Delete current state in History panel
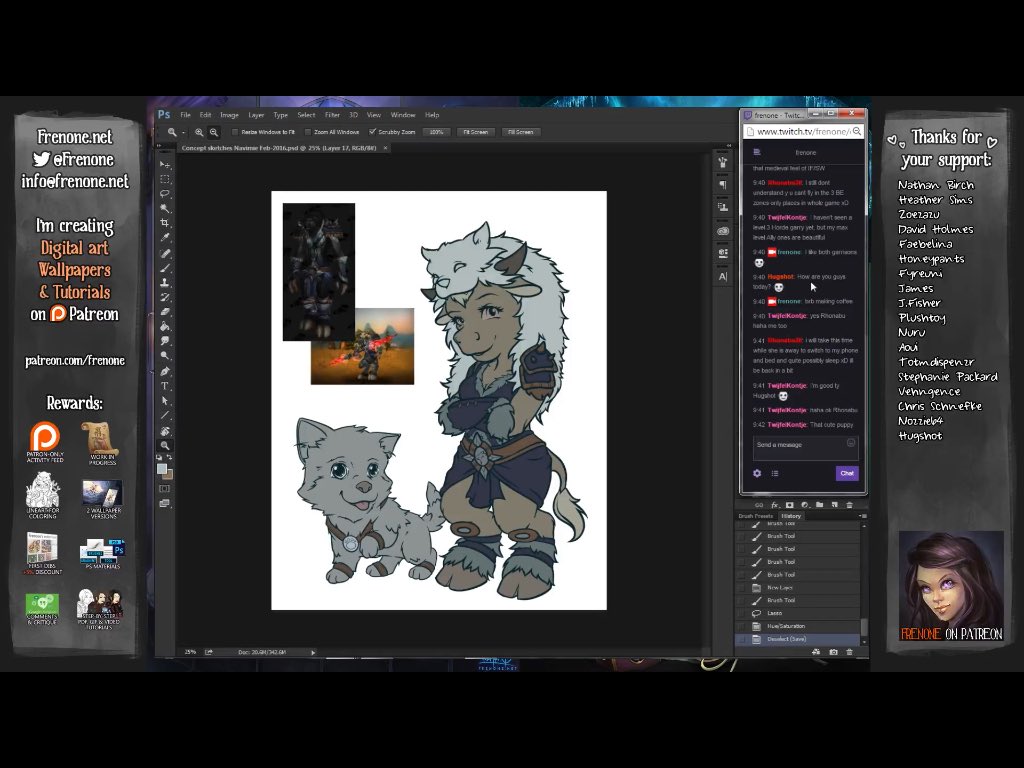Image resolution: width=1024 pixels, height=768 pixels. click(x=850, y=652)
